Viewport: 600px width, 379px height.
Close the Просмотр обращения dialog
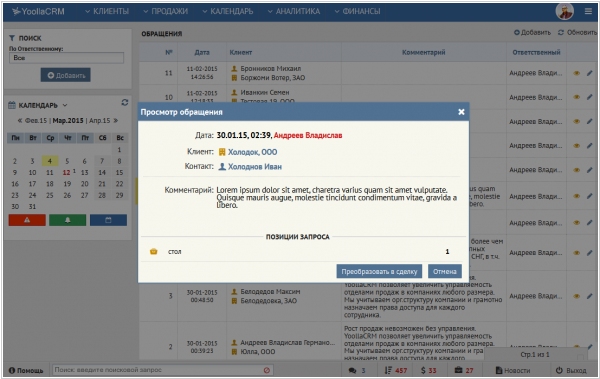pos(461,112)
